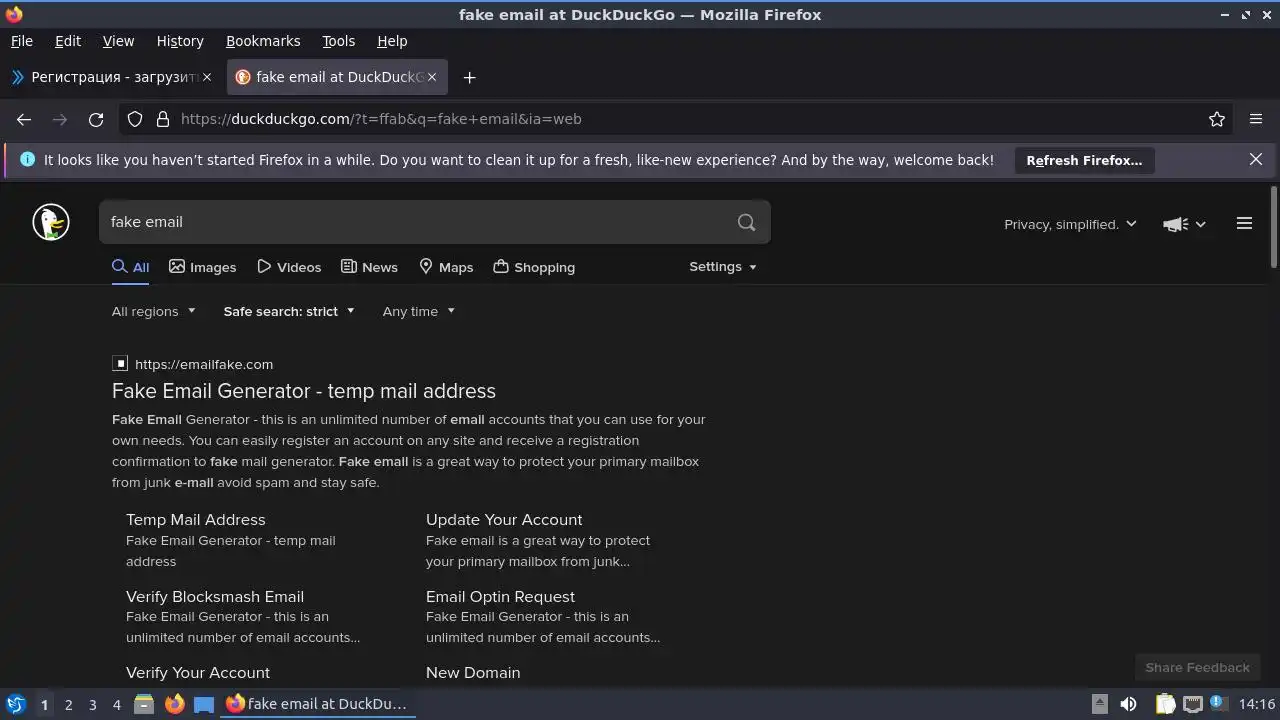1280x720 pixels.
Task: Open Verify Your Account sitelink
Action: point(198,673)
